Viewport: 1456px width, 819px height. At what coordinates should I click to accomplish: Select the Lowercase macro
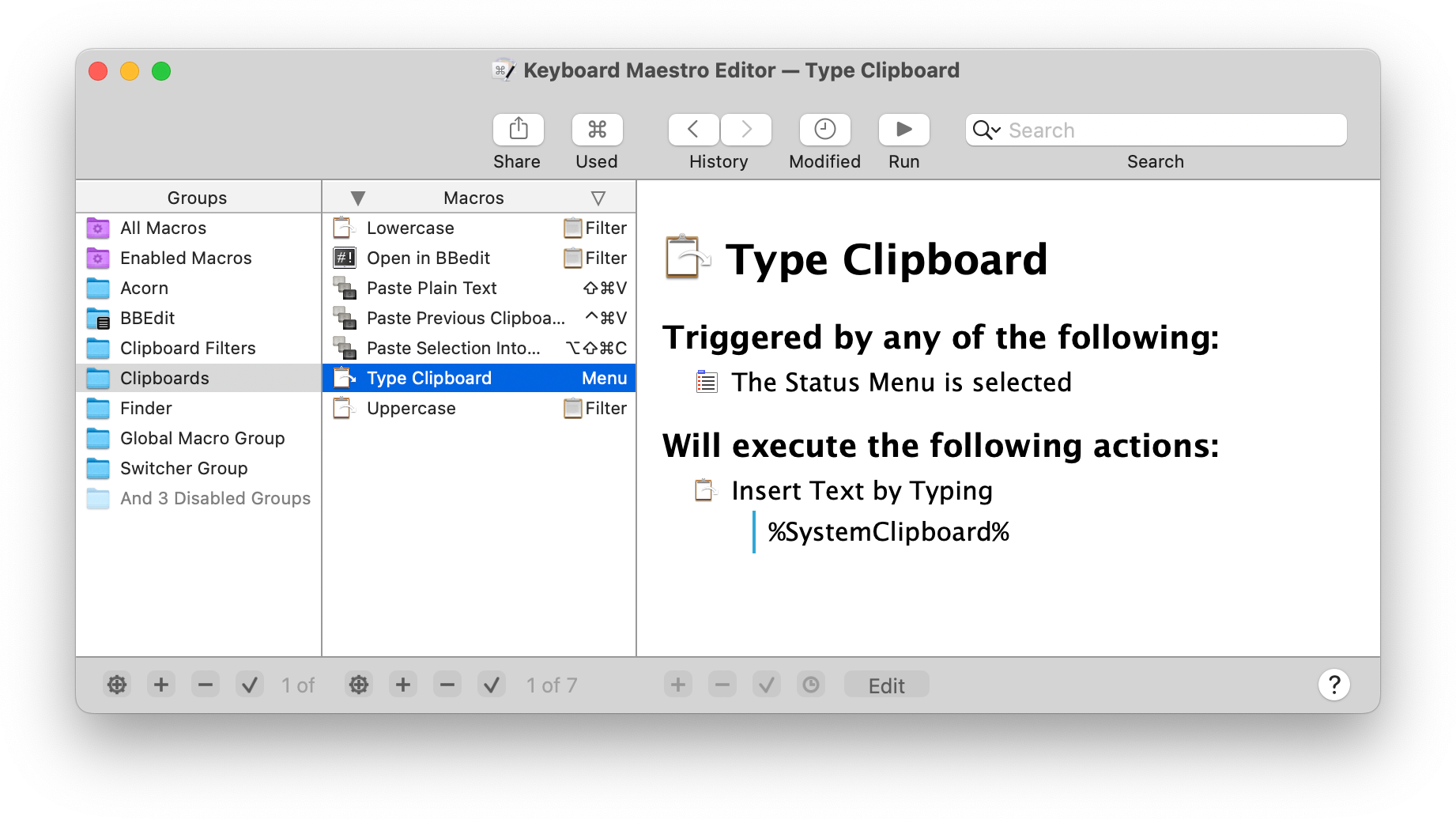pyautogui.click(x=479, y=228)
